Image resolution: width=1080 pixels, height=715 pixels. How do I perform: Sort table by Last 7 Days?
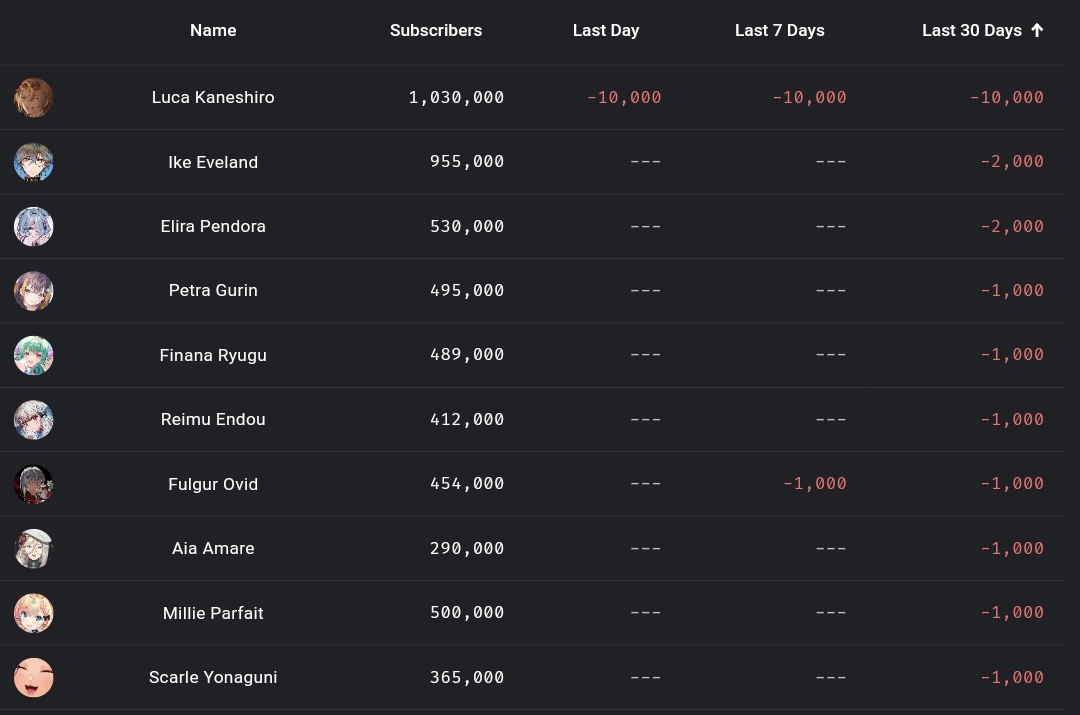coord(780,30)
